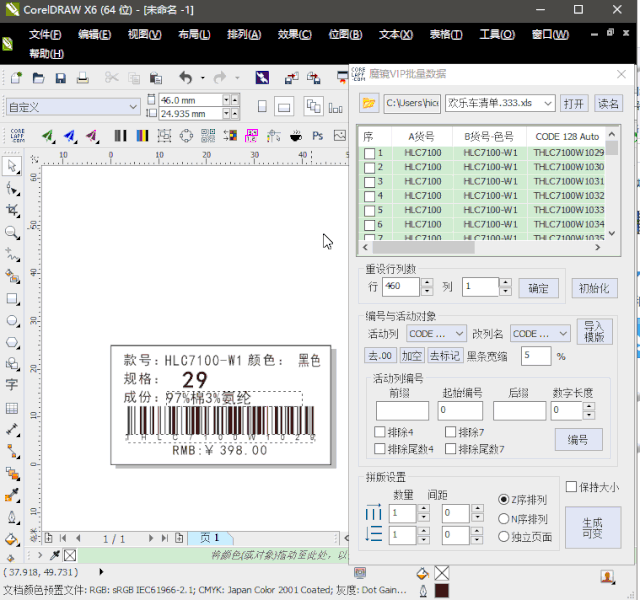The width and height of the screenshot is (640, 600).
Task: Increase the 列 column count stepper
Action: pyautogui.click(x=506, y=282)
